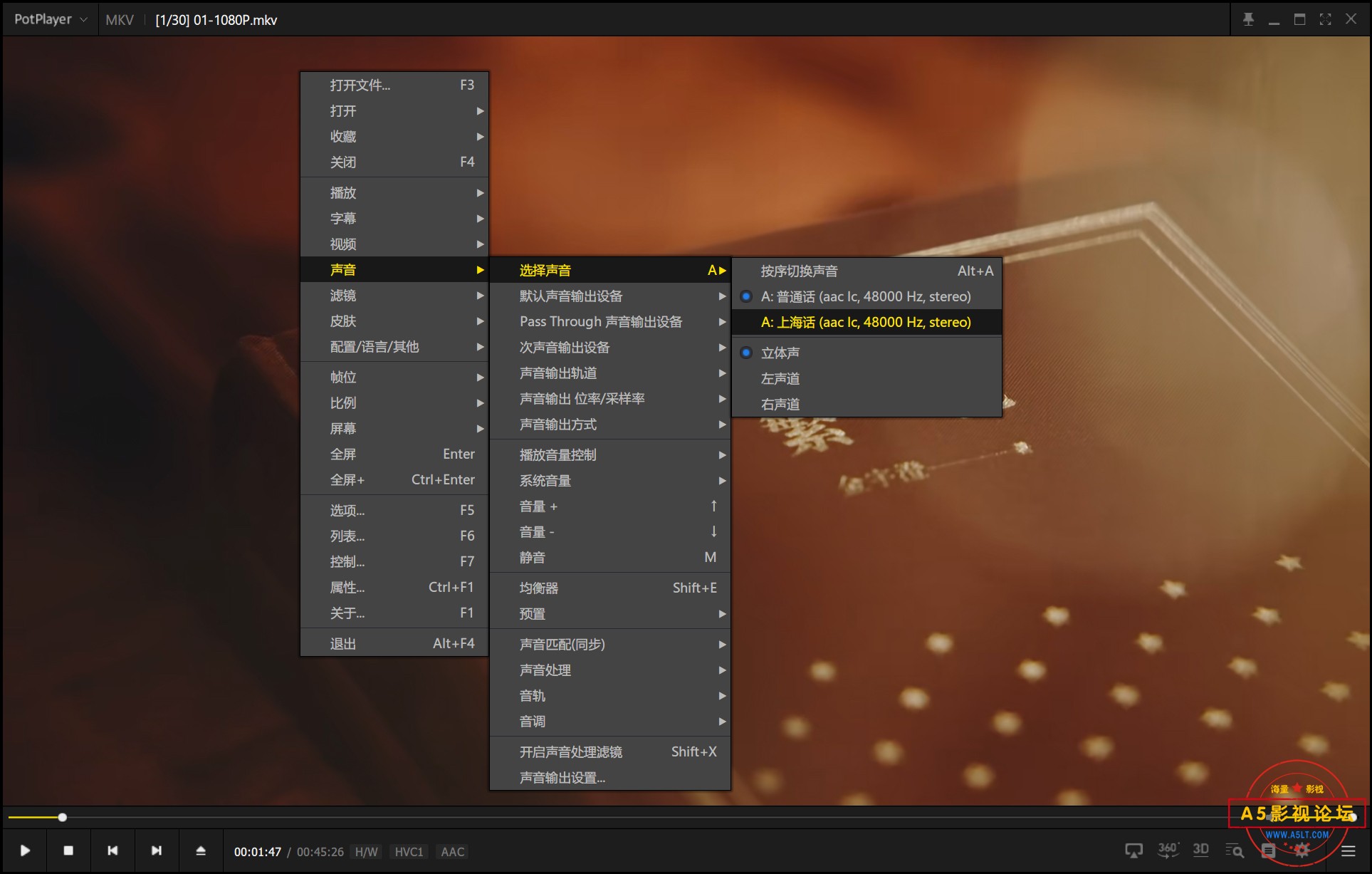Stop playback with the stop button

tap(68, 850)
